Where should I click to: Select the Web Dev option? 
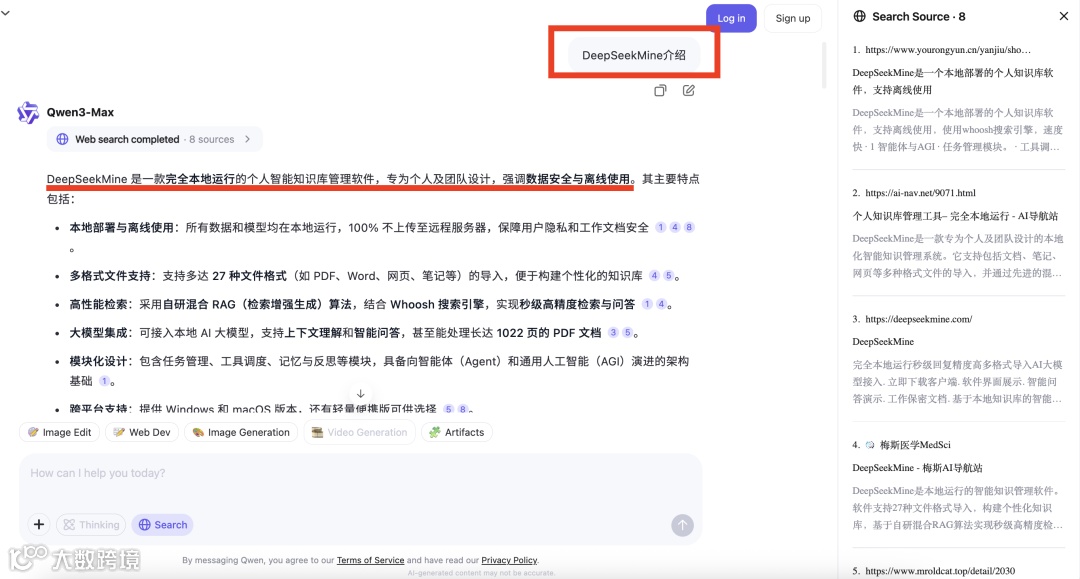[x=142, y=432]
